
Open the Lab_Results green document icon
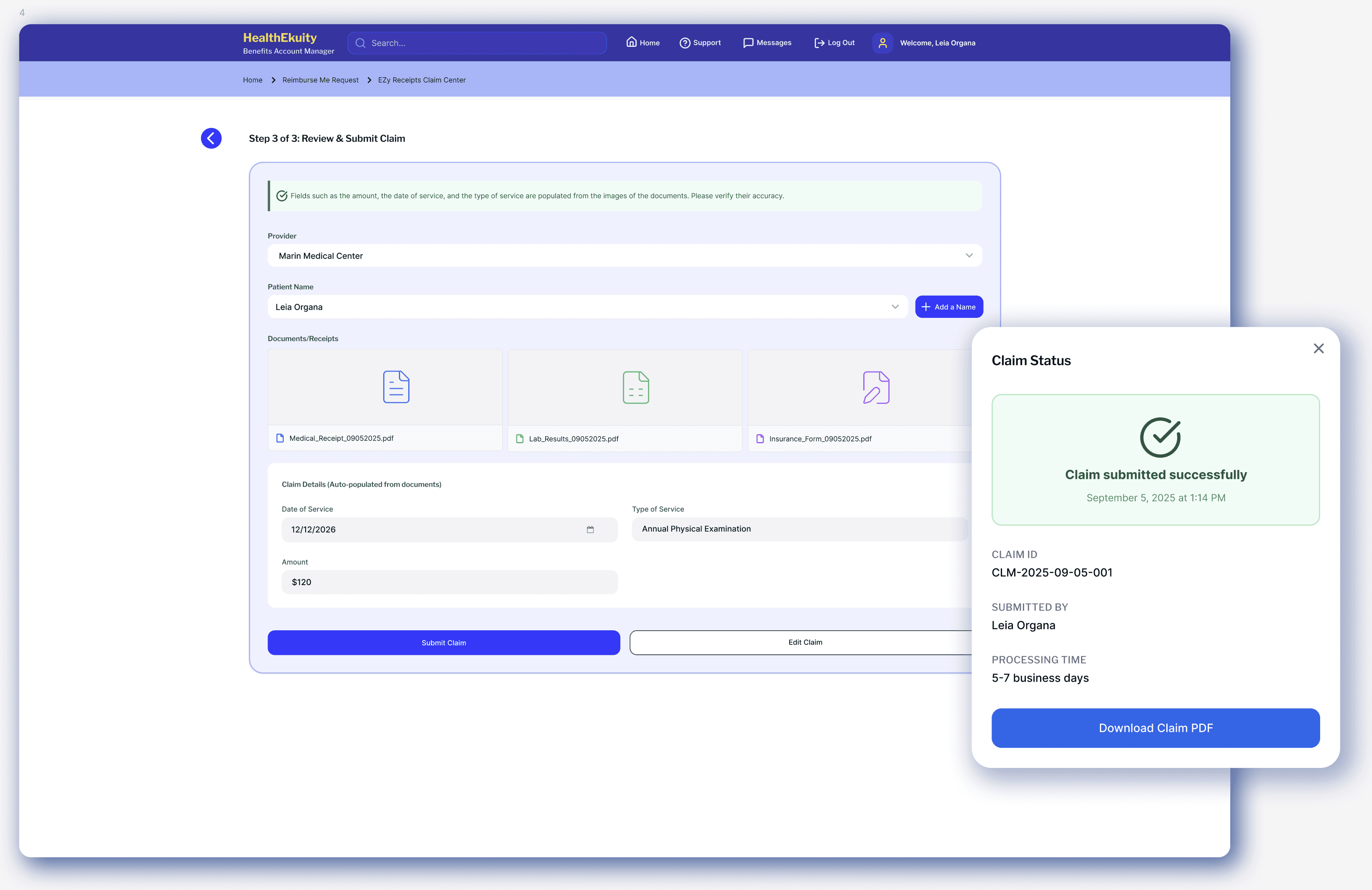click(x=635, y=388)
